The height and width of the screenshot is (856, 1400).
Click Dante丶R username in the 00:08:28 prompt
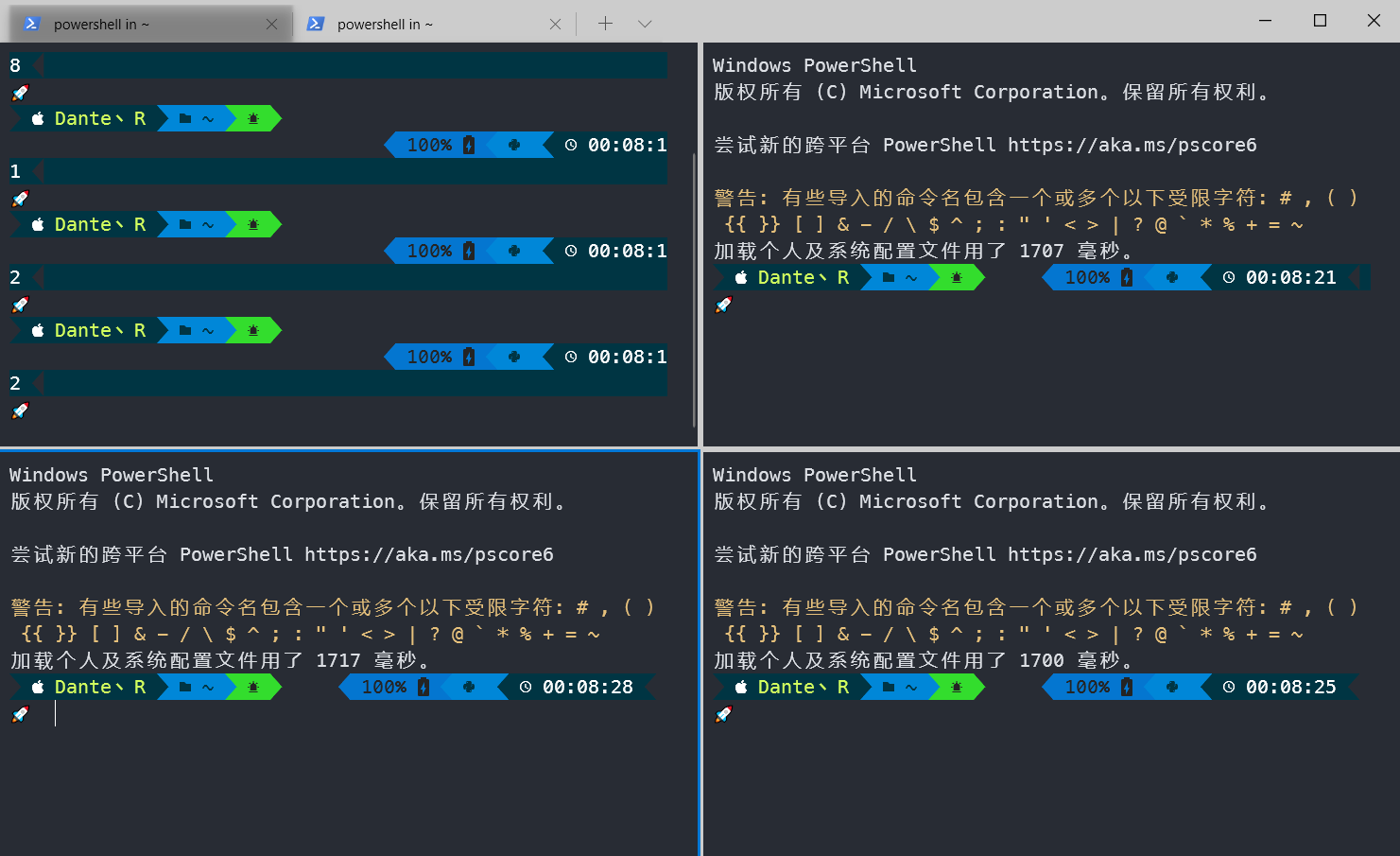pyautogui.click(x=100, y=687)
